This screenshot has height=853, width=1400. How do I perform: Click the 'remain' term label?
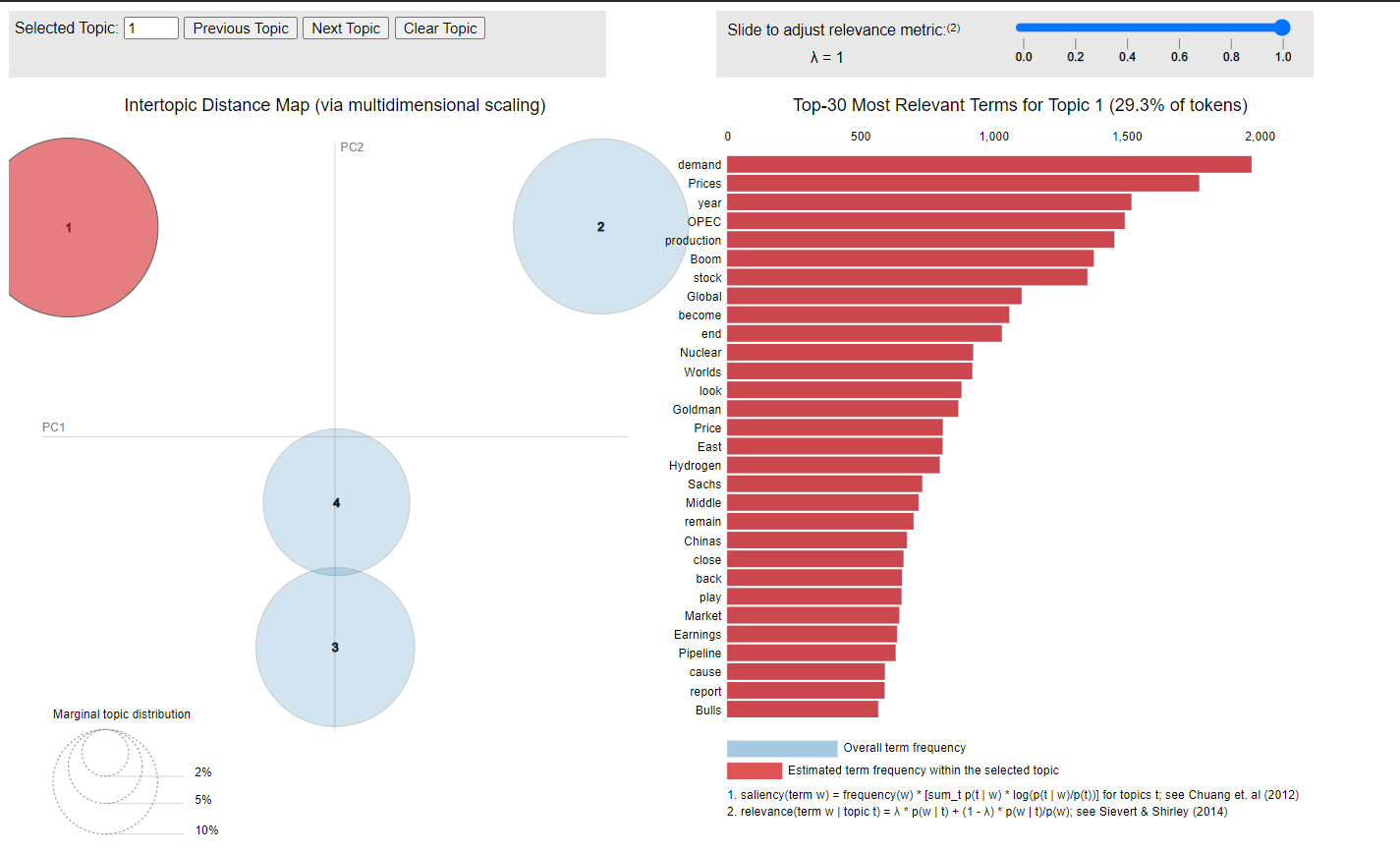702,522
